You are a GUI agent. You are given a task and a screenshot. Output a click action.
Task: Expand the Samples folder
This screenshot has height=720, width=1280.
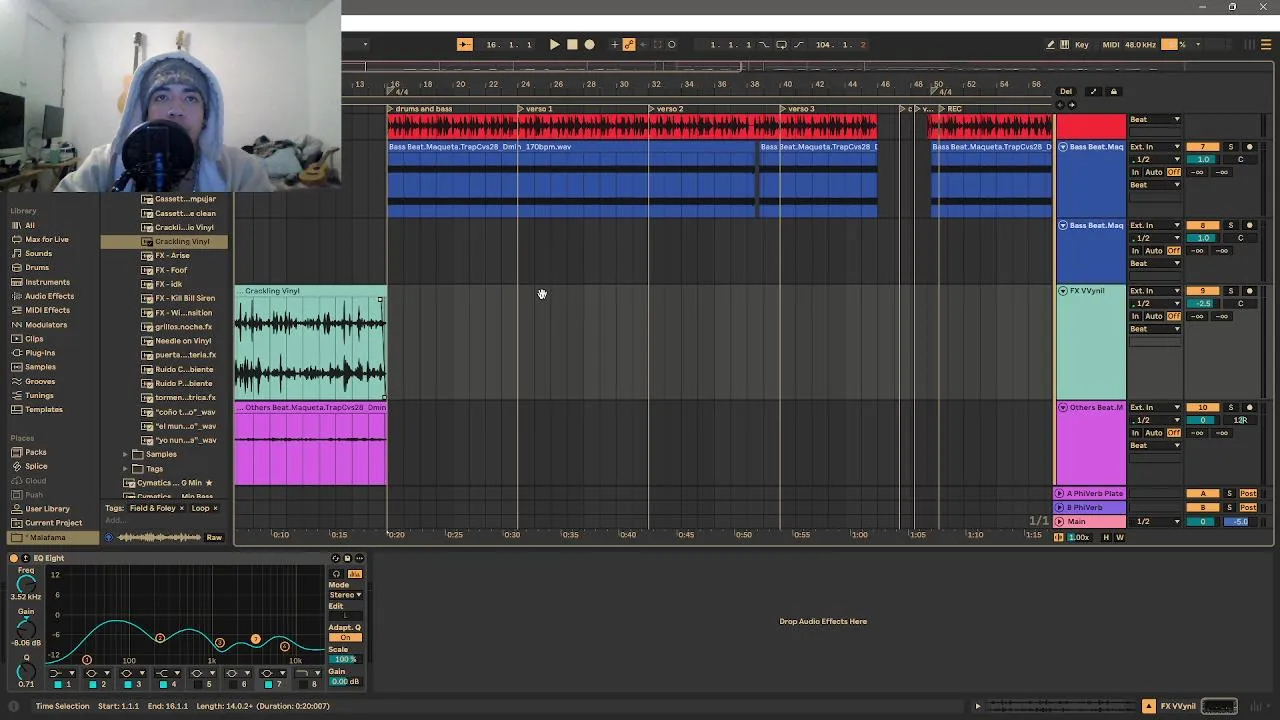(126, 454)
